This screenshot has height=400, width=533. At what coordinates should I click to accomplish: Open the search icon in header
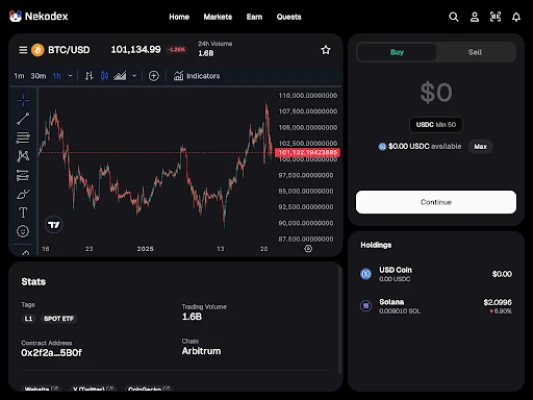(453, 17)
